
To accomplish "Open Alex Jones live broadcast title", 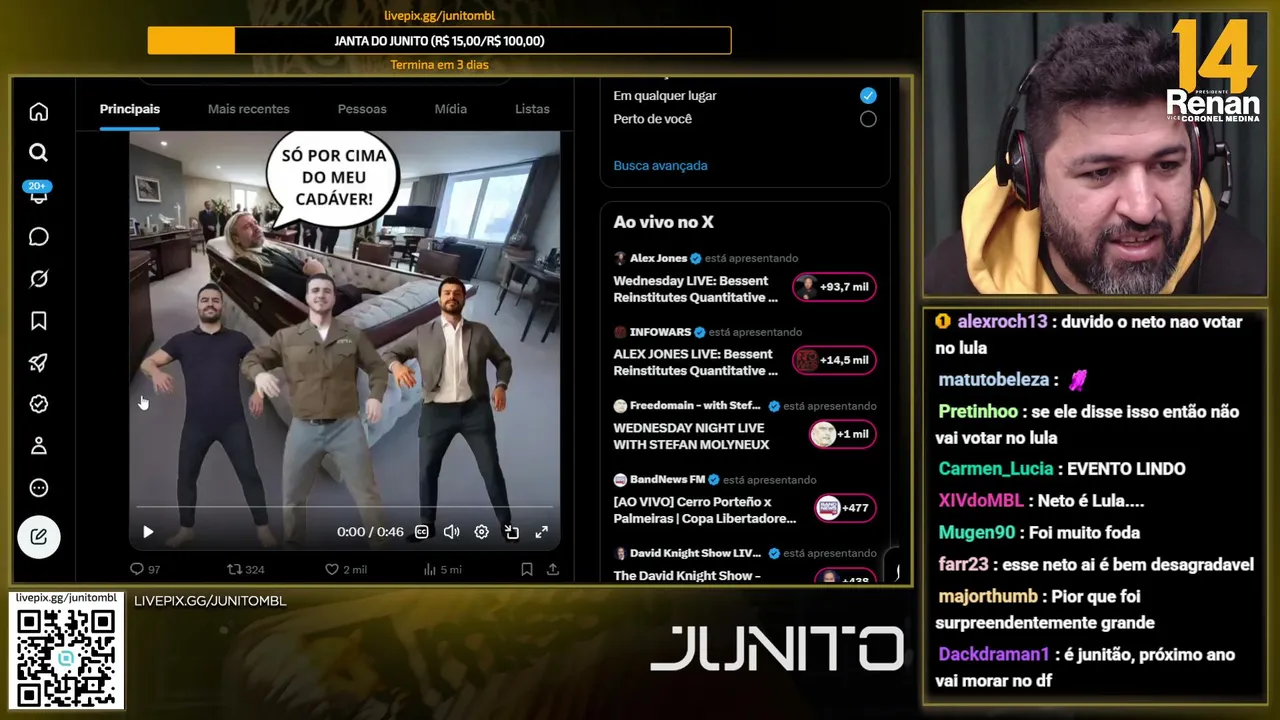I will [x=695, y=290].
